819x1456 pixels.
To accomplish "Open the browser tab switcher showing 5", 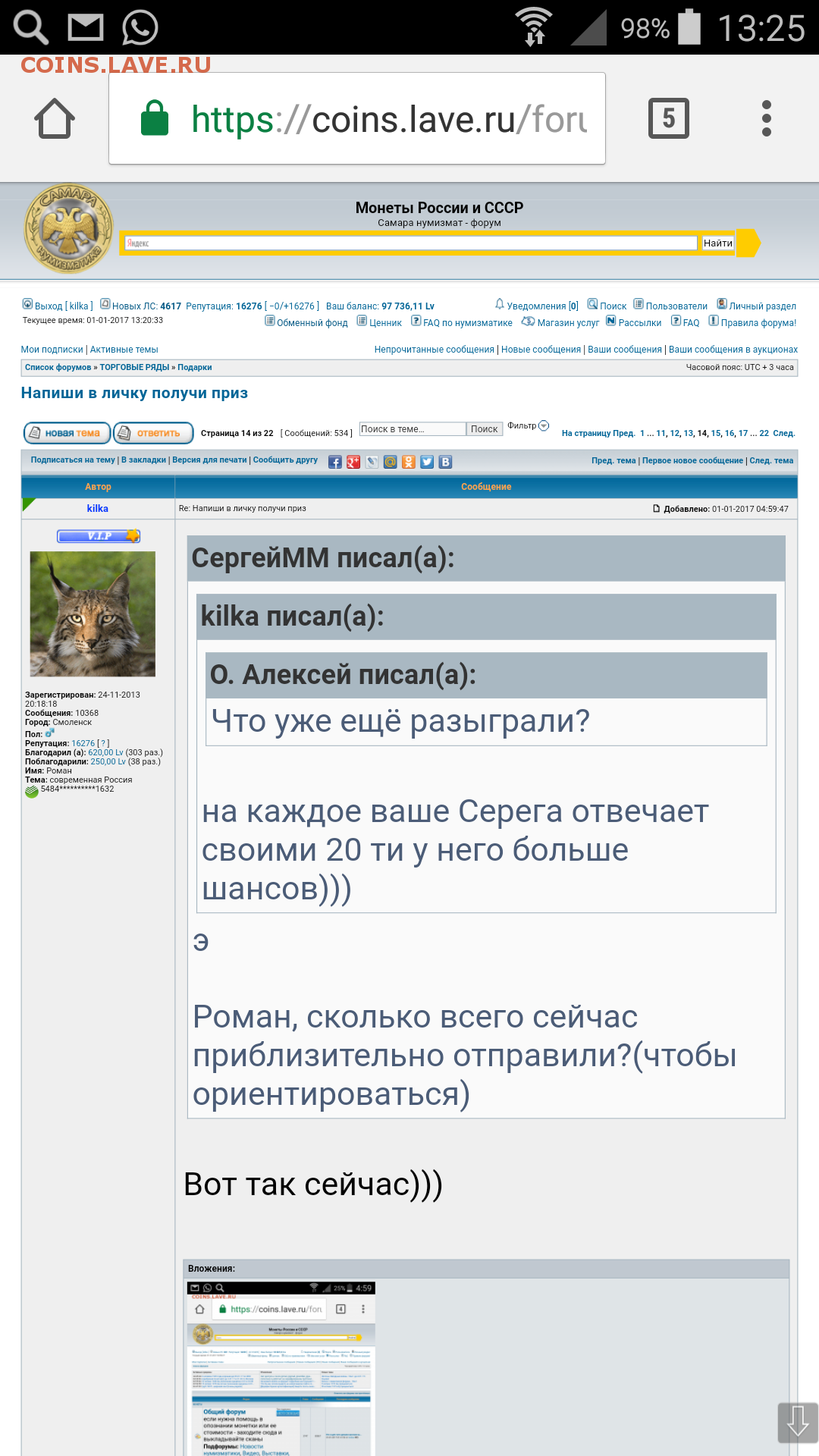I will click(x=668, y=118).
